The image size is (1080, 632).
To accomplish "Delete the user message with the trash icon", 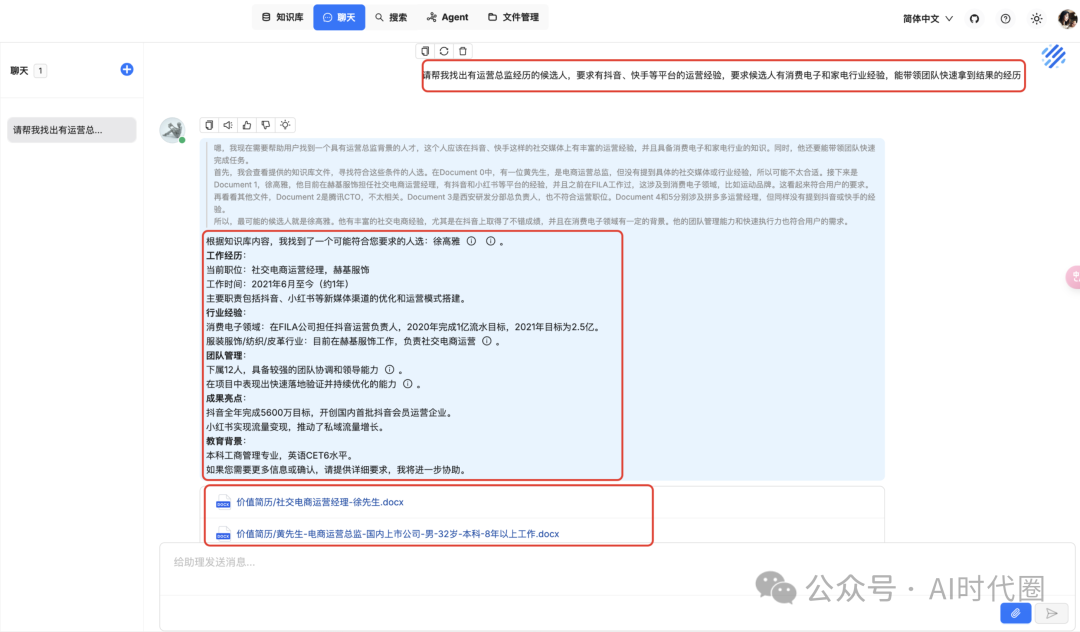I will coord(463,51).
